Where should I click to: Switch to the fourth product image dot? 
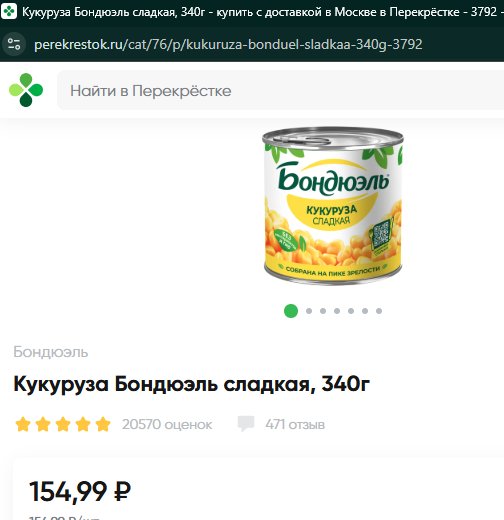pyautogui.click(x=337, y=311)
